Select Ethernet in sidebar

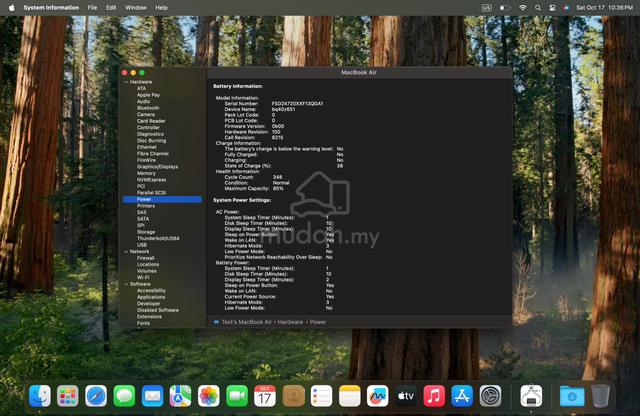point(147,147)
